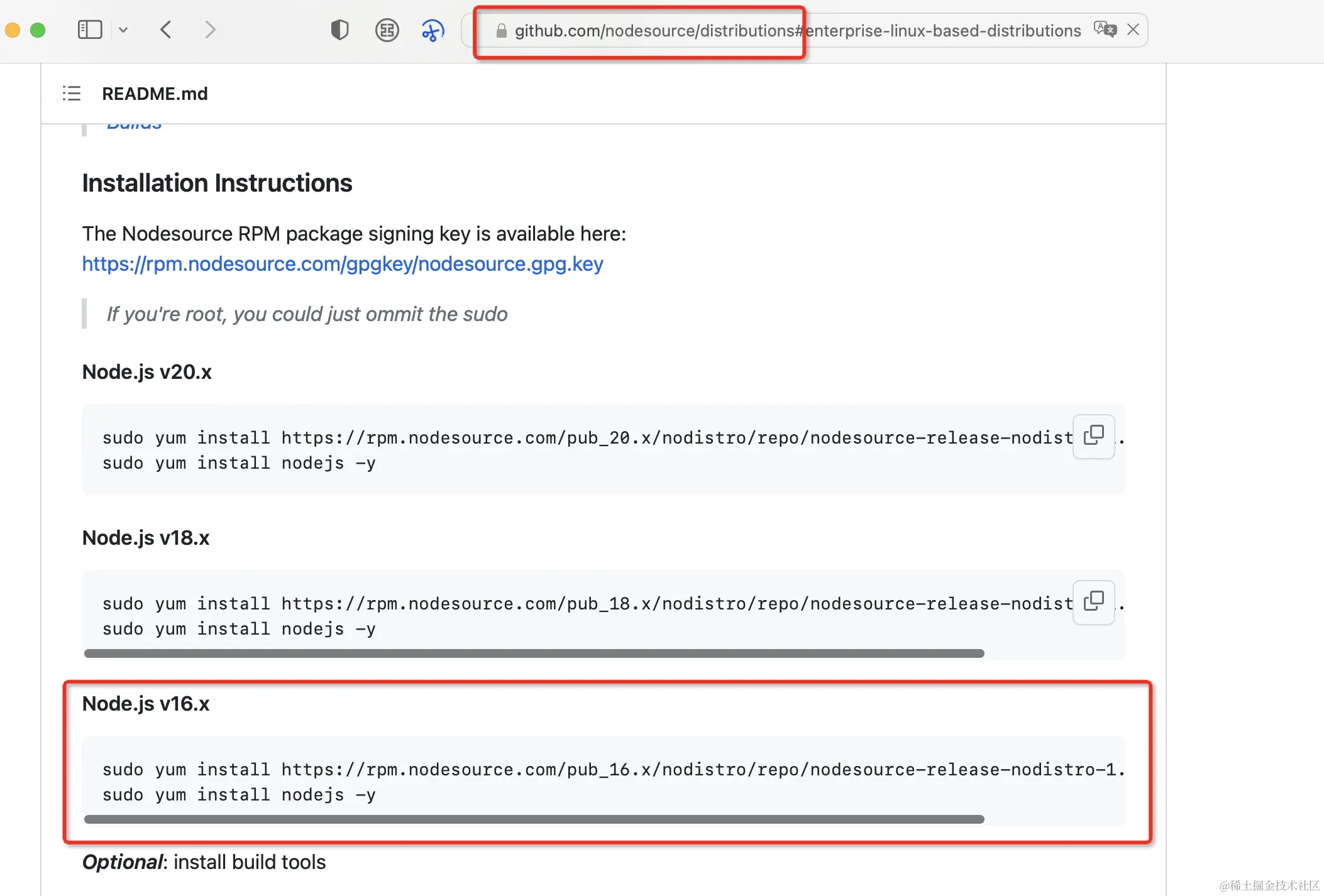
Task: Click the Optional install build tools text
Action: pyautogui.click(x=204, y=861)
